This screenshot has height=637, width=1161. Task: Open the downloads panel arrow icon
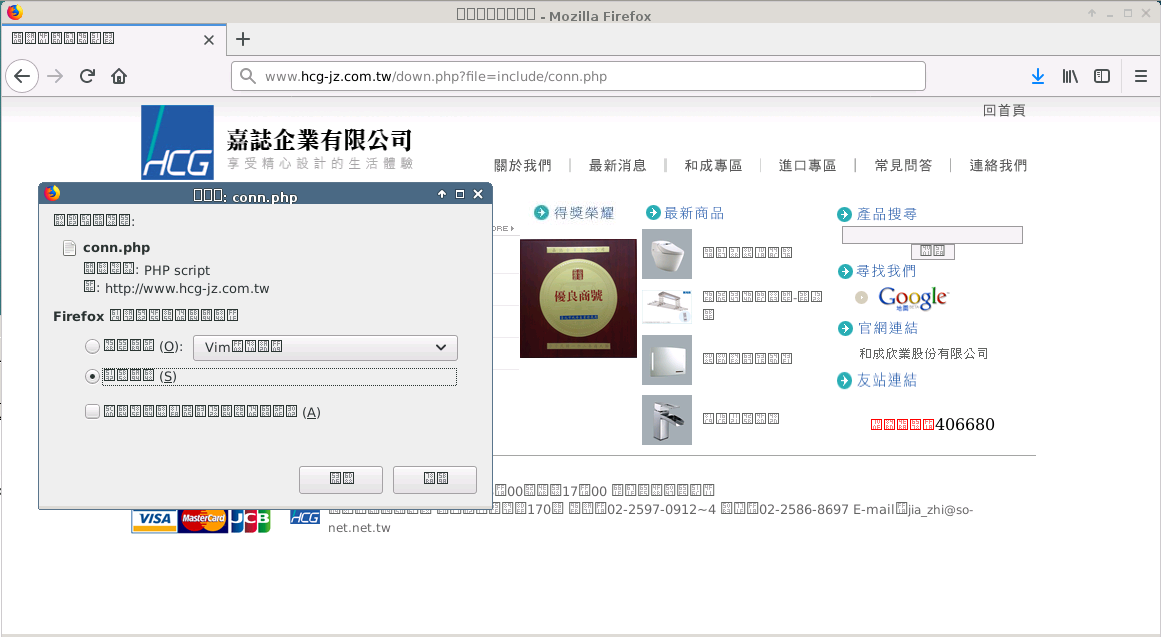1038,76
